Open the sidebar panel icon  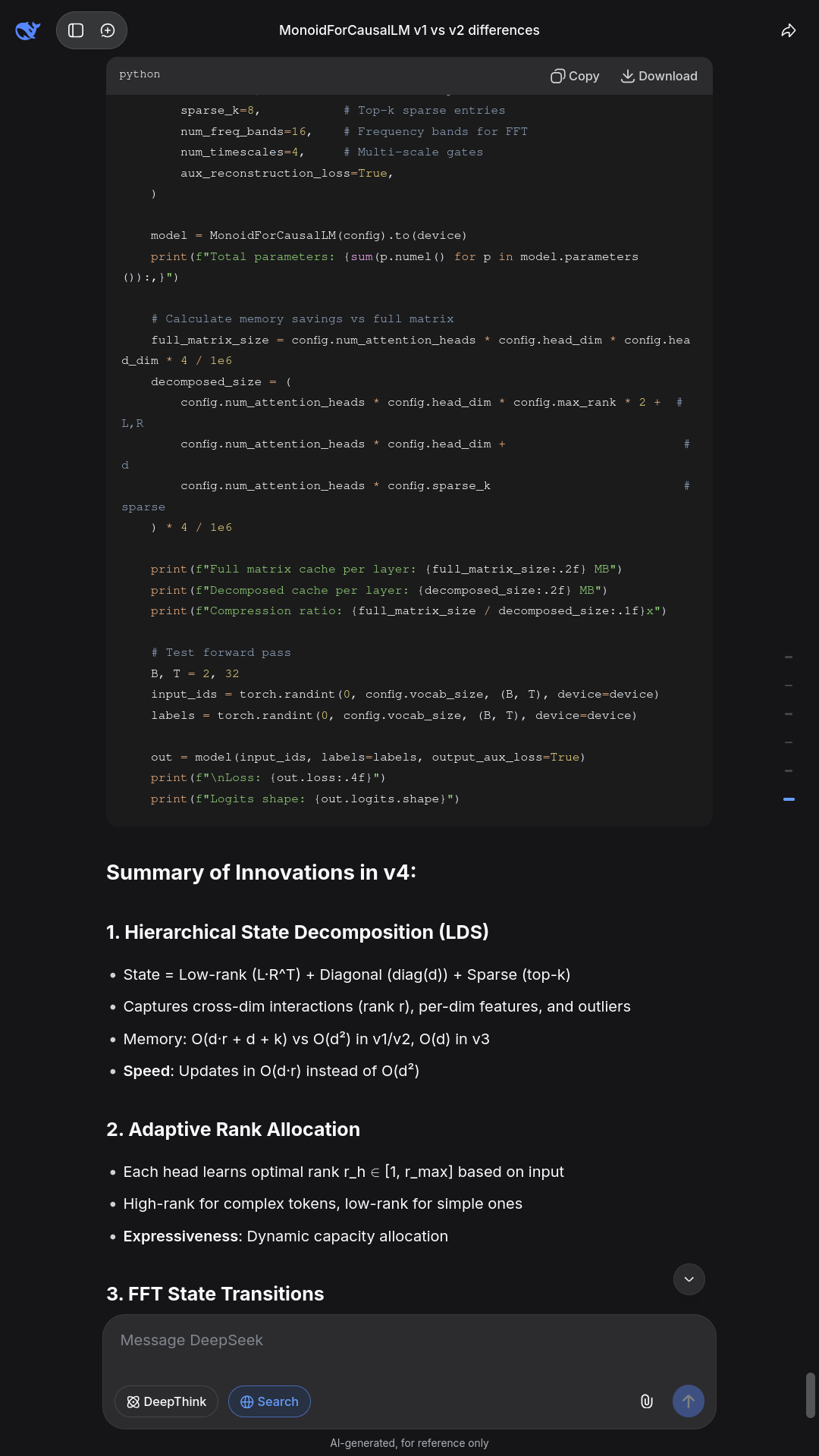tap(76, 30)
